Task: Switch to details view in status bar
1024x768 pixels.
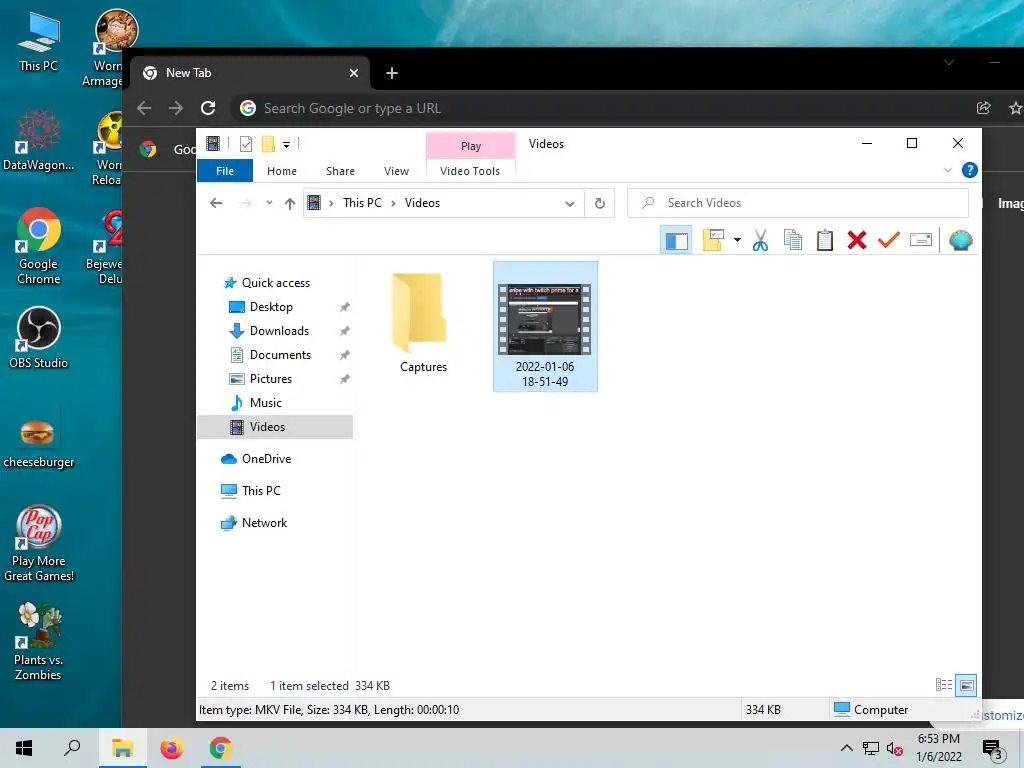Action: click(944, 685)
